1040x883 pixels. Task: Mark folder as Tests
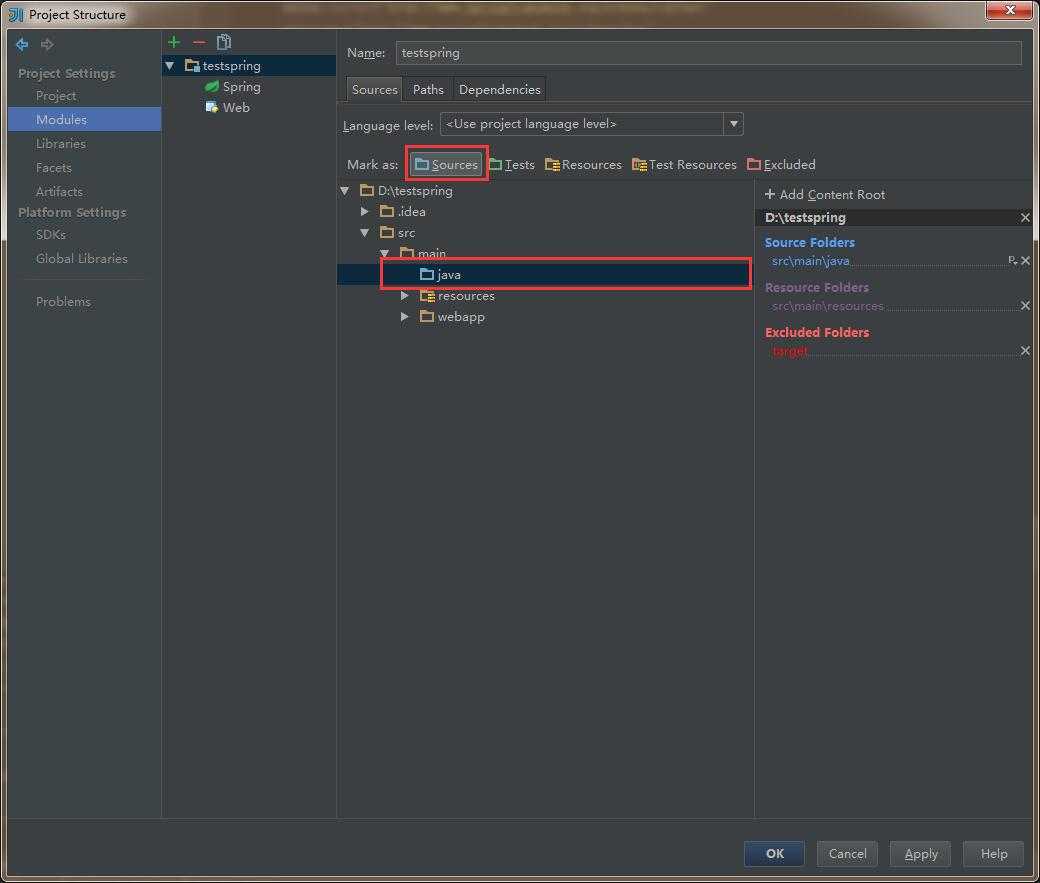[x=511, y=165]
